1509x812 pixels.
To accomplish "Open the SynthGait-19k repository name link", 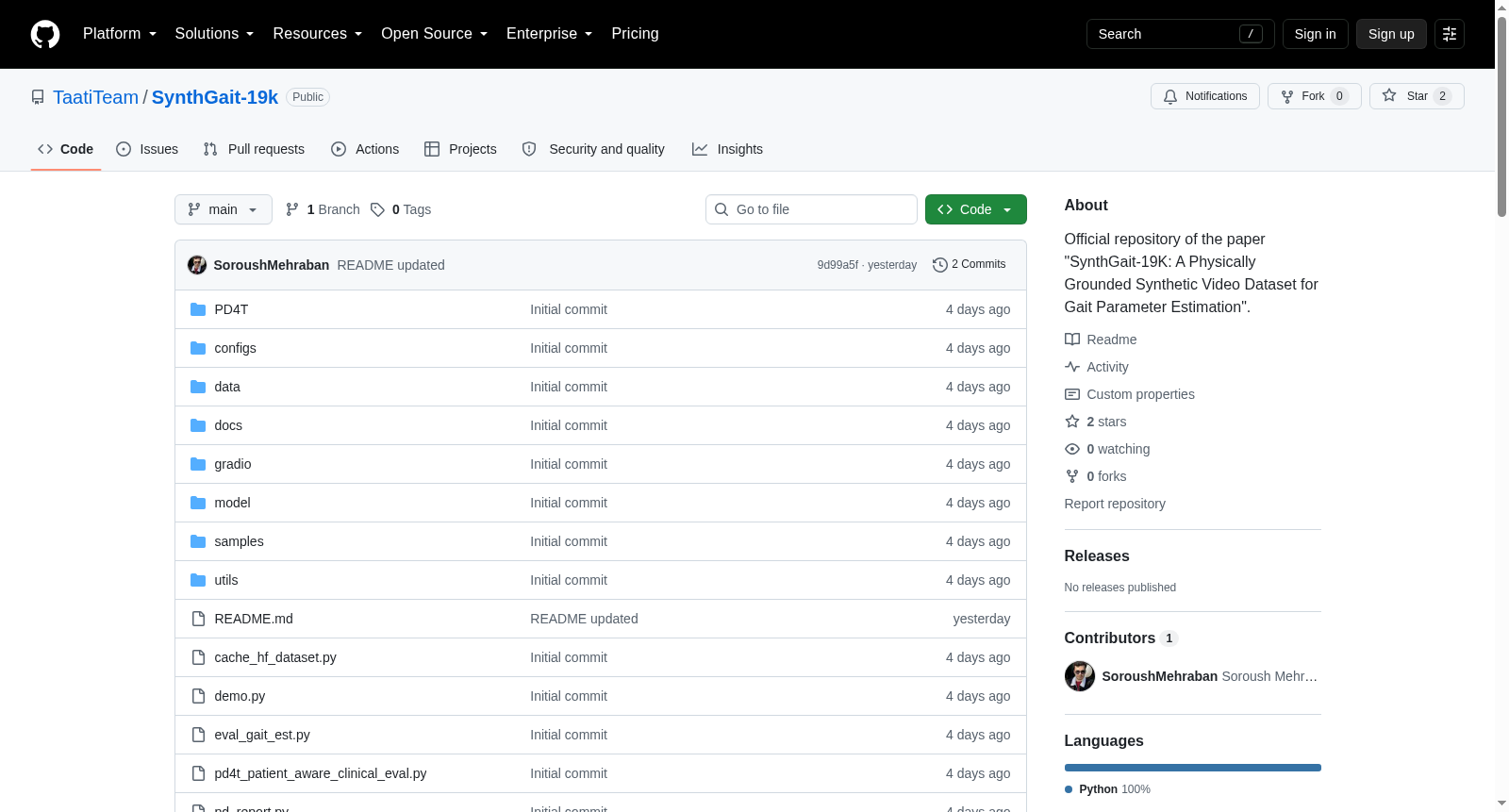I will (215, 97).
